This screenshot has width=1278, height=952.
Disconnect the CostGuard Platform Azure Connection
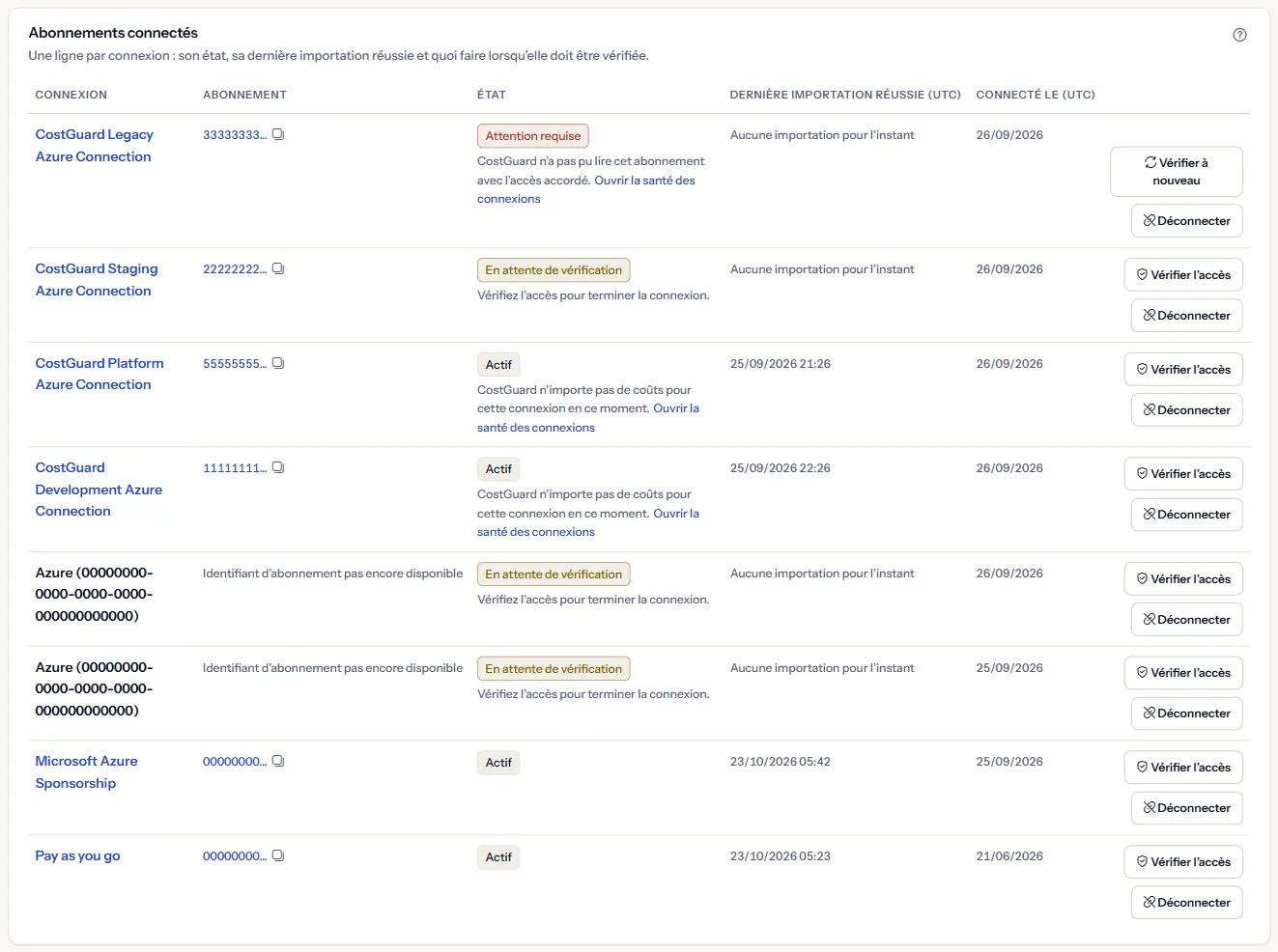pos(1187,410)
